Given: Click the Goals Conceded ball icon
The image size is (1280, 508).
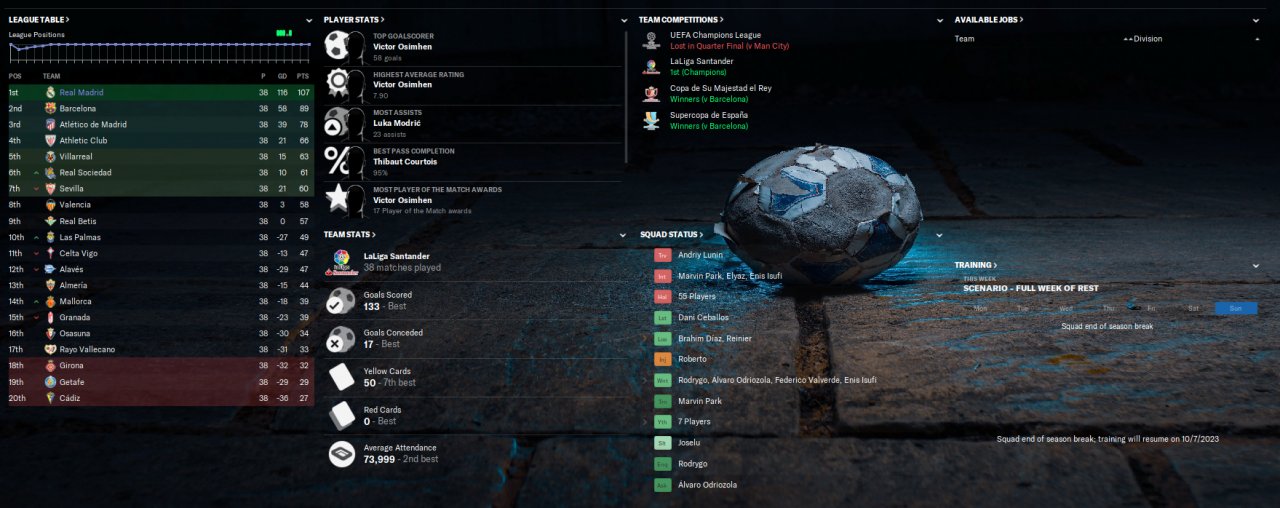Looking at the screenshot, I should point(342,339).
